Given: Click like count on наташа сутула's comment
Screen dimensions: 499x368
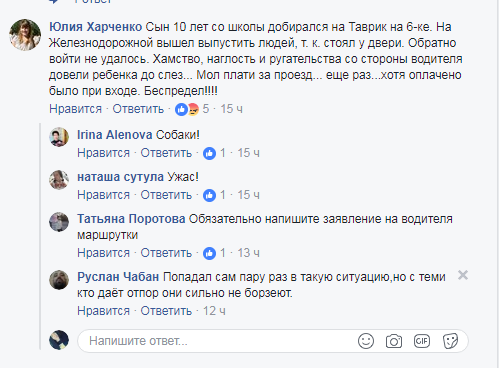Looking at the screenshot, I should [x=223, y=195].
